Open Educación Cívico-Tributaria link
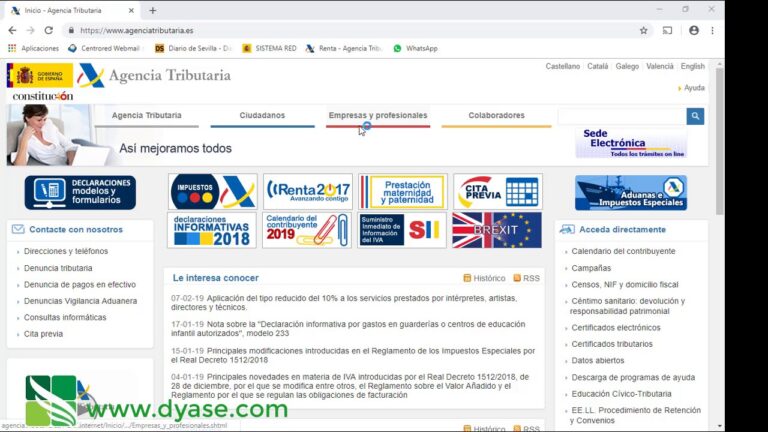Image resolution: width=768 pixels, height=432 pixels. pyautogui.click(x=621, y=394)
